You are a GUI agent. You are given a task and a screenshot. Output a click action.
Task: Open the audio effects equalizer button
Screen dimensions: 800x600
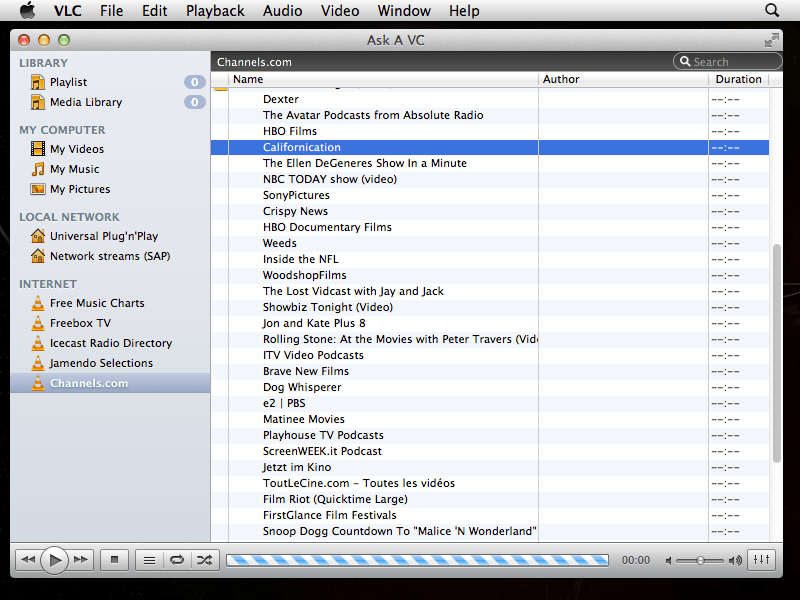[x=761, y=560]
